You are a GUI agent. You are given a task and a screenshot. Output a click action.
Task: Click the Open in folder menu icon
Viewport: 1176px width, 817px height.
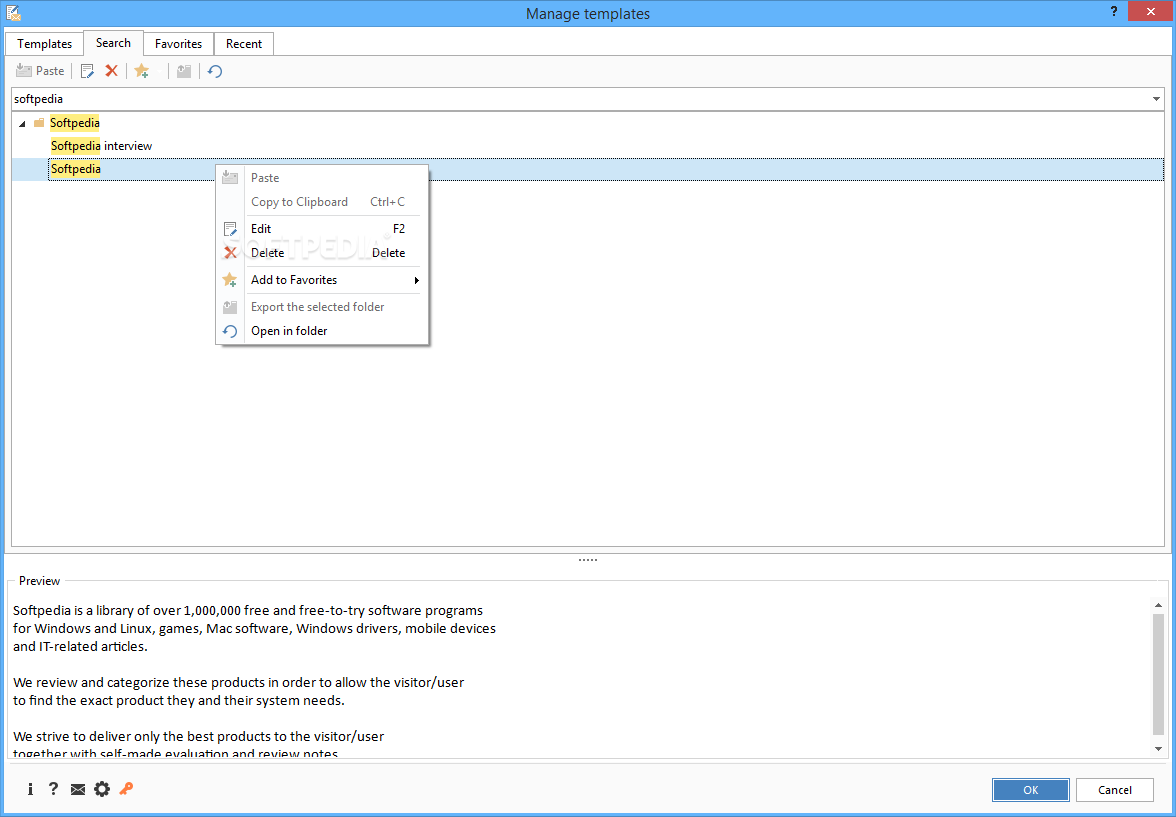(x=230, y=331)
